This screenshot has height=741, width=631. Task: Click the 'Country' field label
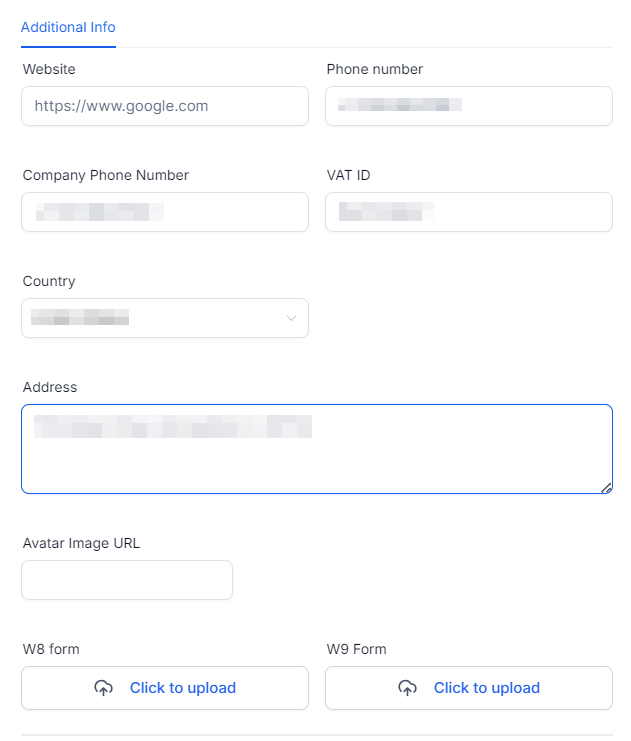pyautogui.click(x=49, y=281)
